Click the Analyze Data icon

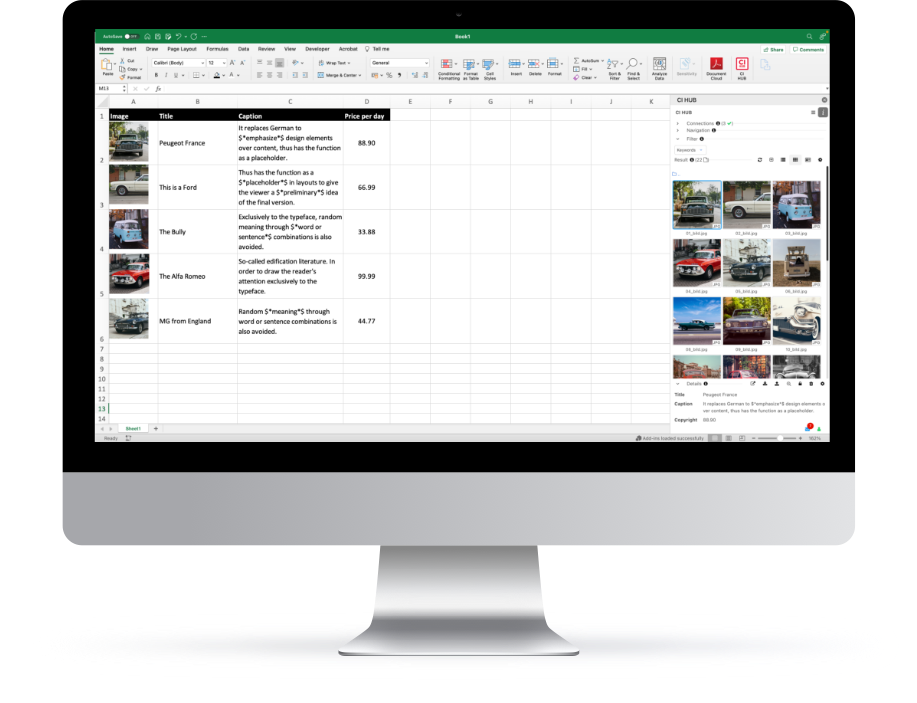pos(660,64)
